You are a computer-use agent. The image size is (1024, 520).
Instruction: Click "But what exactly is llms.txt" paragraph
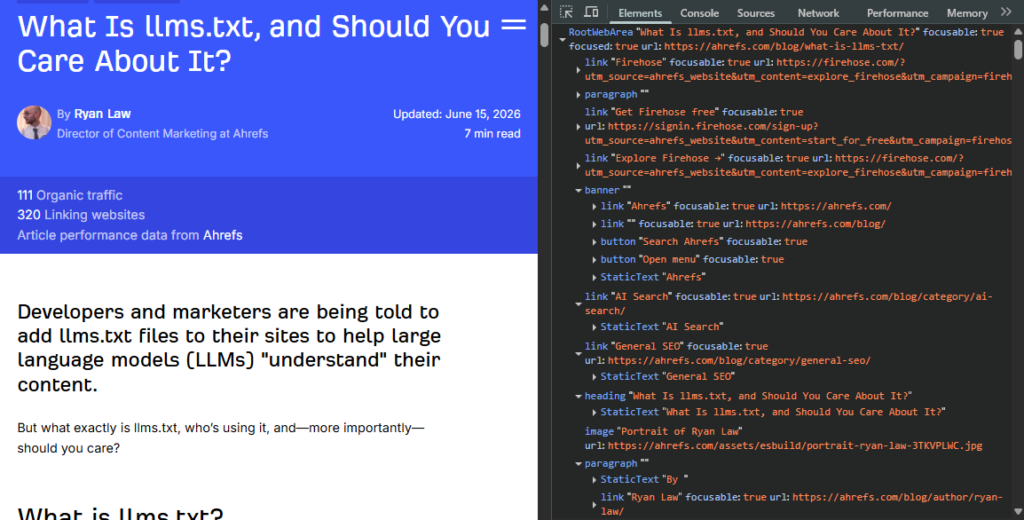(x=221, y=438)
